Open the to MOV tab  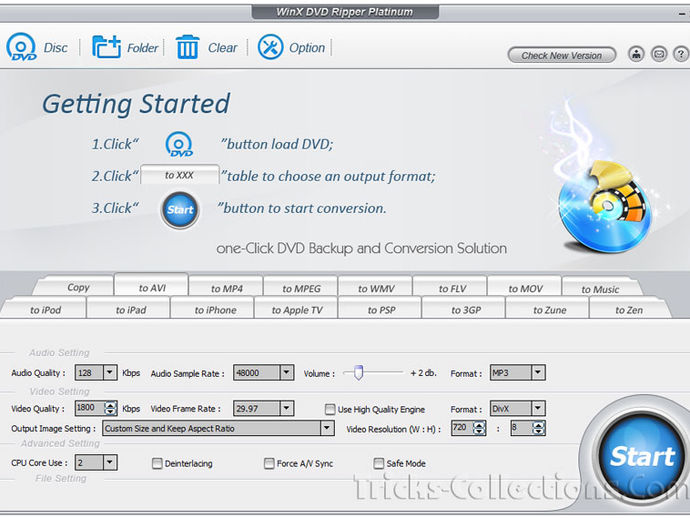click(x=525, y=288)
